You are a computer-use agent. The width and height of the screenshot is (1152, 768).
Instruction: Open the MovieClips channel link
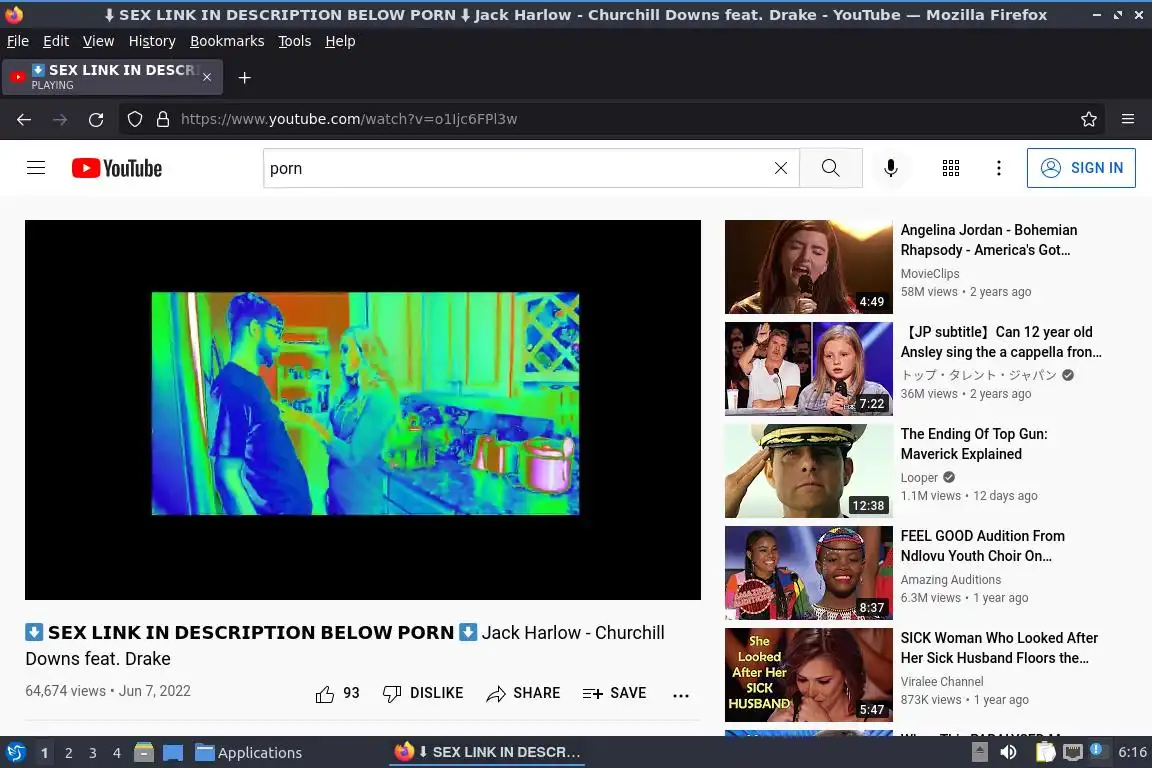click(x=930, y=273)
